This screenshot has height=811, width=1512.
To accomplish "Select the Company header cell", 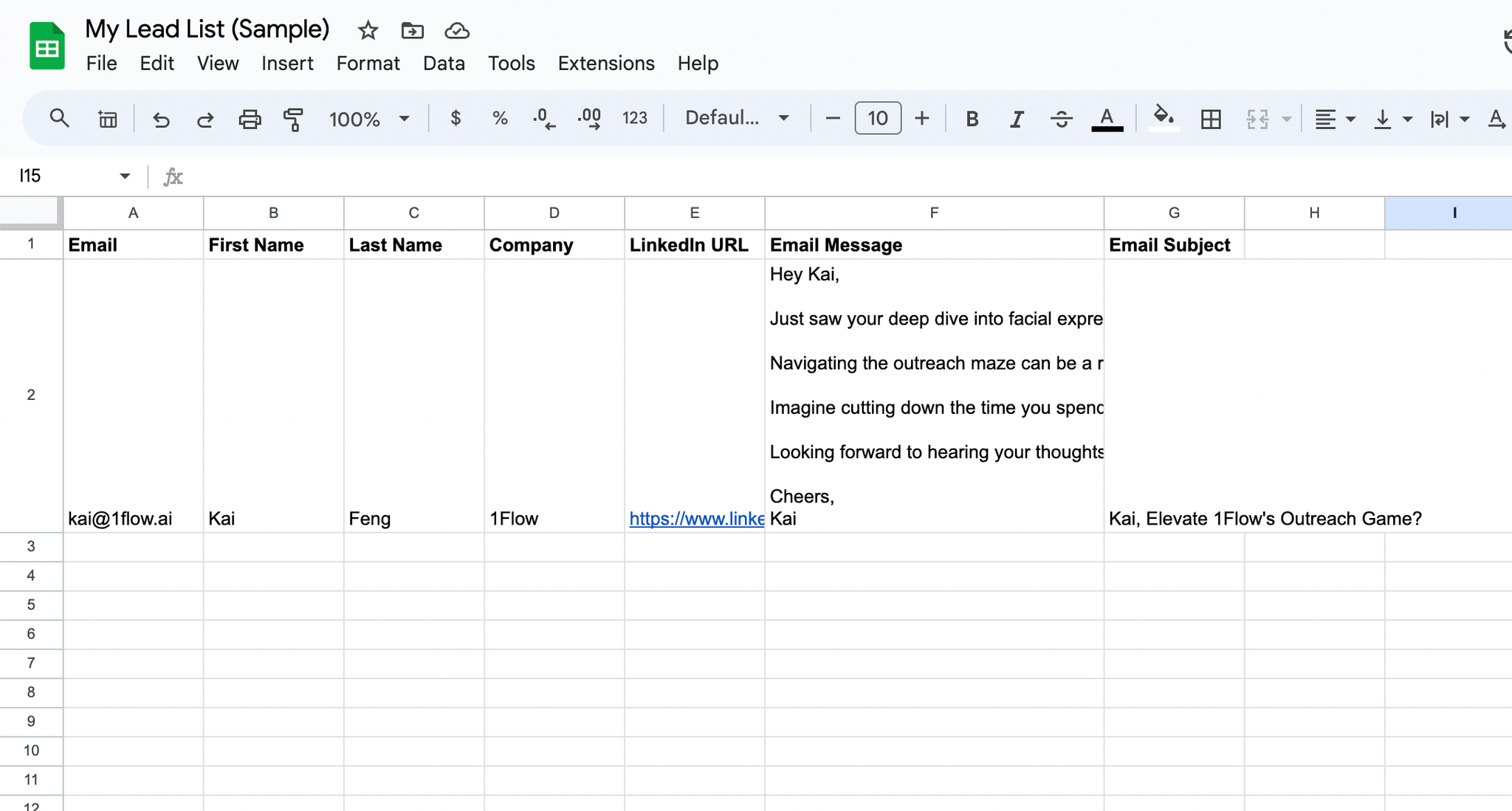I will point(554,245).
